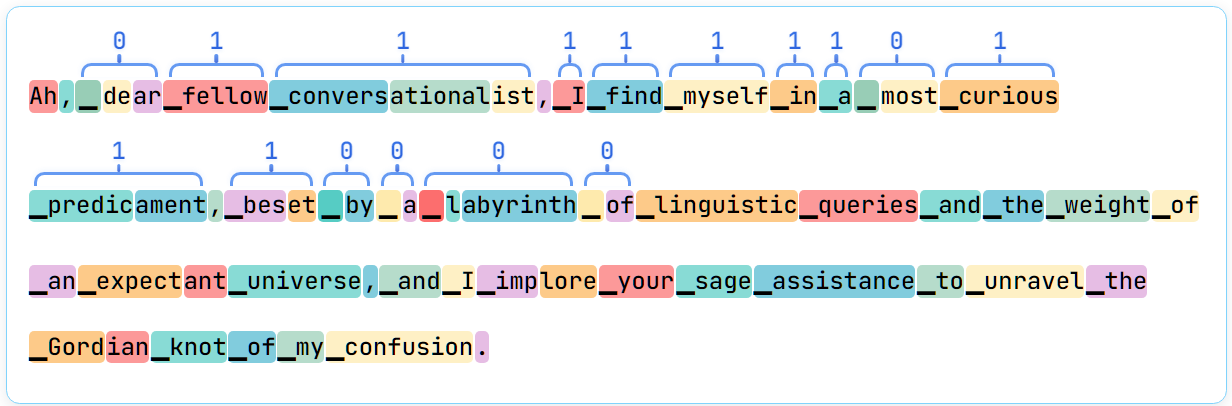Select the "_confusion" token
The height and width of the screenshot is (406, 1232).
(400, 347)
